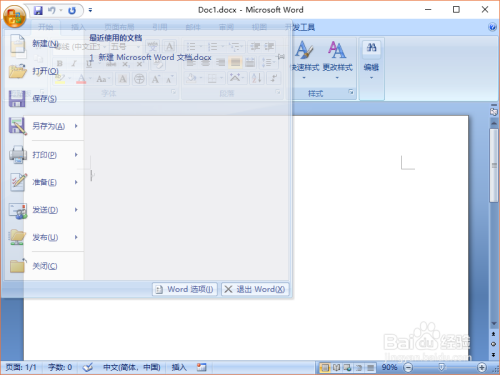
Task: Open Select Browse Object button
Action: 494,344
